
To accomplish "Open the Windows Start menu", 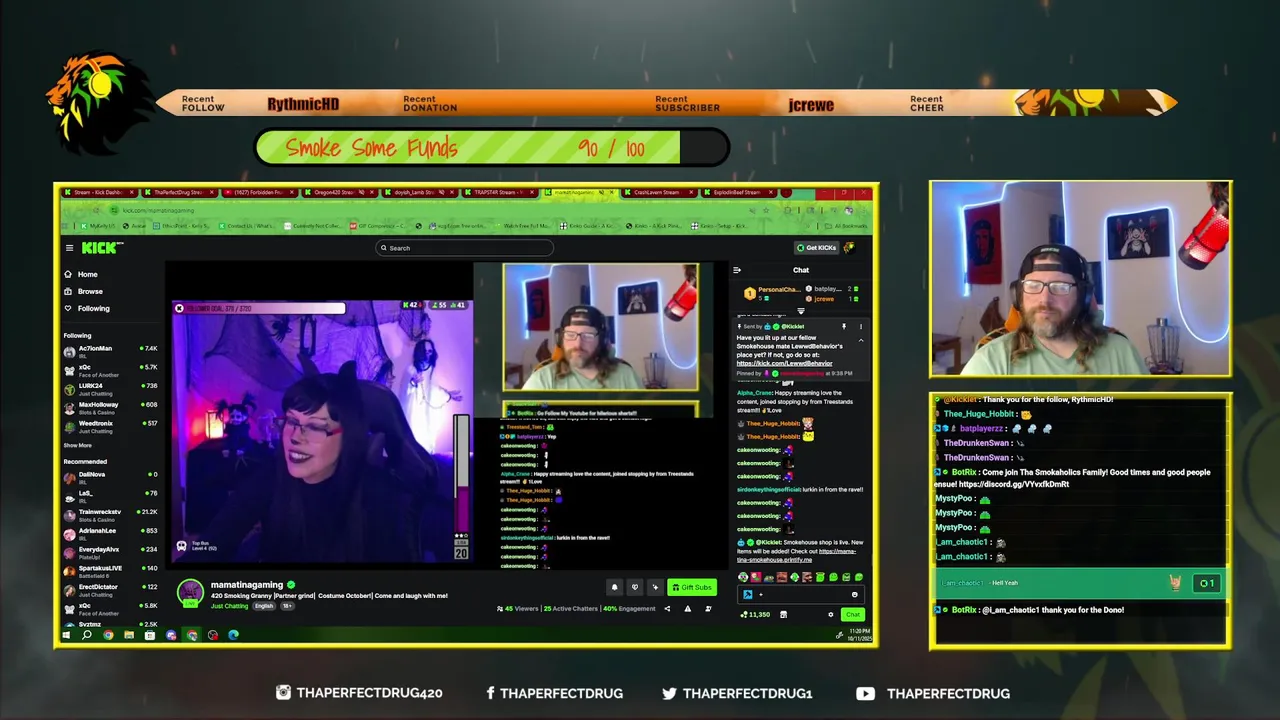I will pos(66,635).
